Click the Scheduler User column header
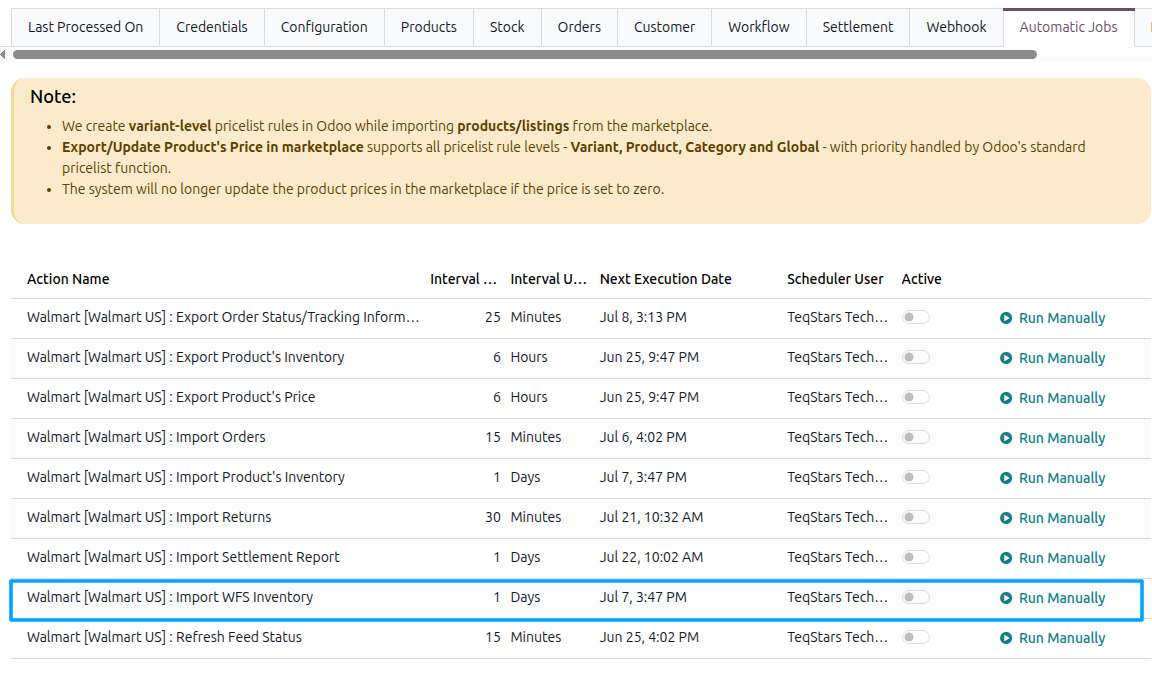Screen dimensions: 1152x674 (835, 279)
